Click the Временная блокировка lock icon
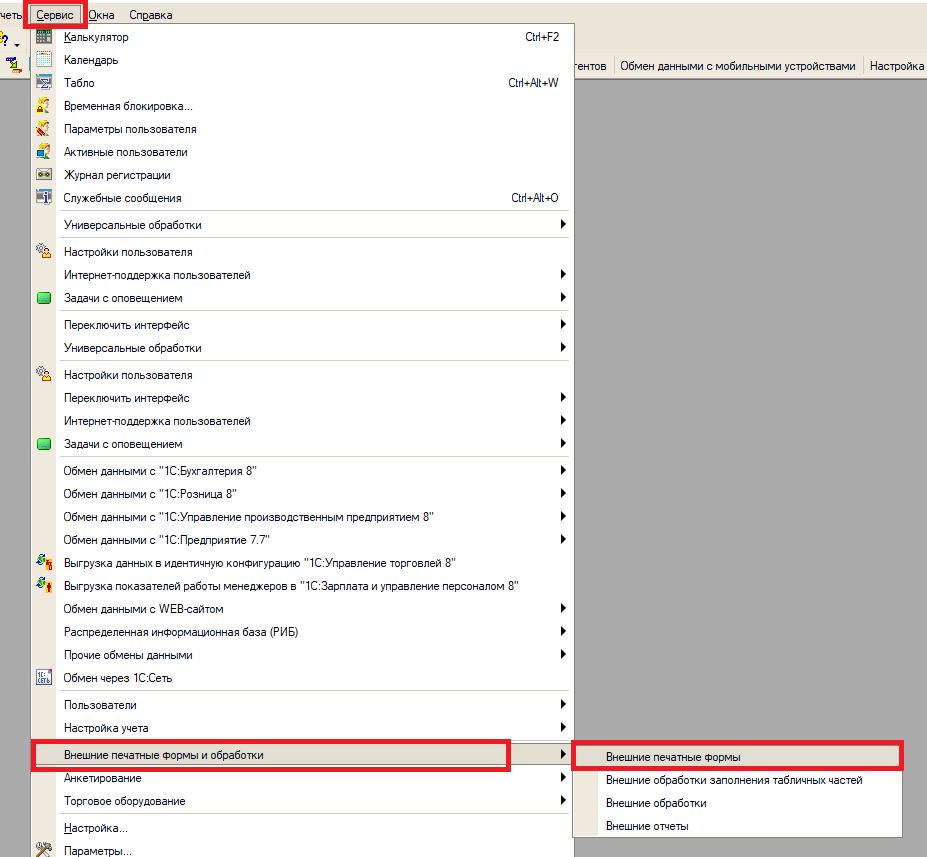The height and width of the screenshot is (857, 927). point(44,105)
